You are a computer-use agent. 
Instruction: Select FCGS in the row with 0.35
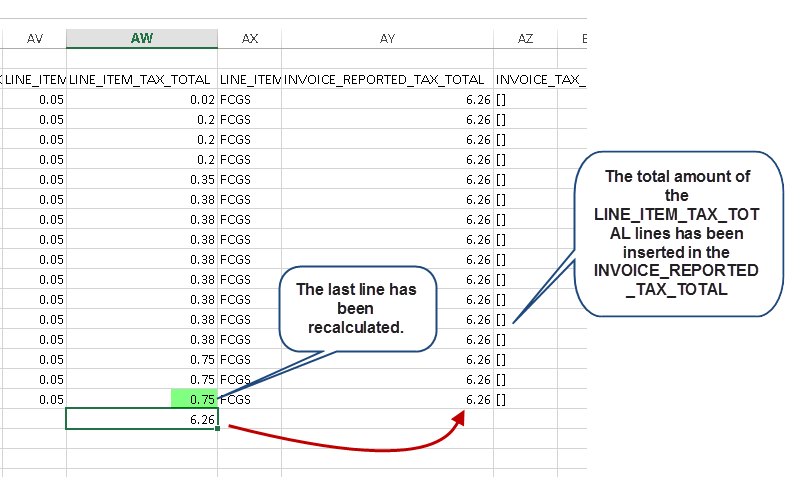click(250, 180)
